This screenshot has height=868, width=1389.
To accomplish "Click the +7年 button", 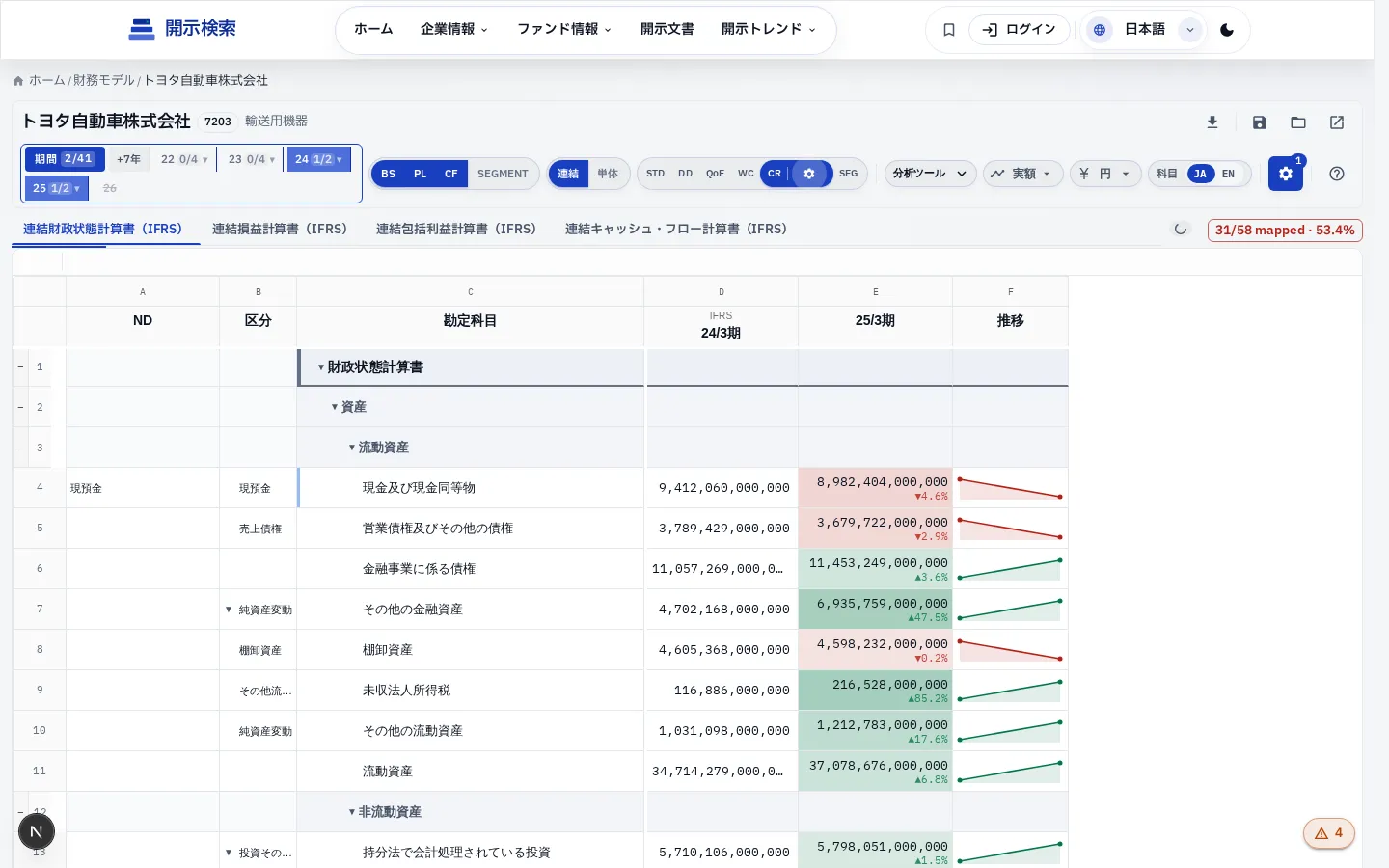I will pyautogui.click(x=128, y=160).
